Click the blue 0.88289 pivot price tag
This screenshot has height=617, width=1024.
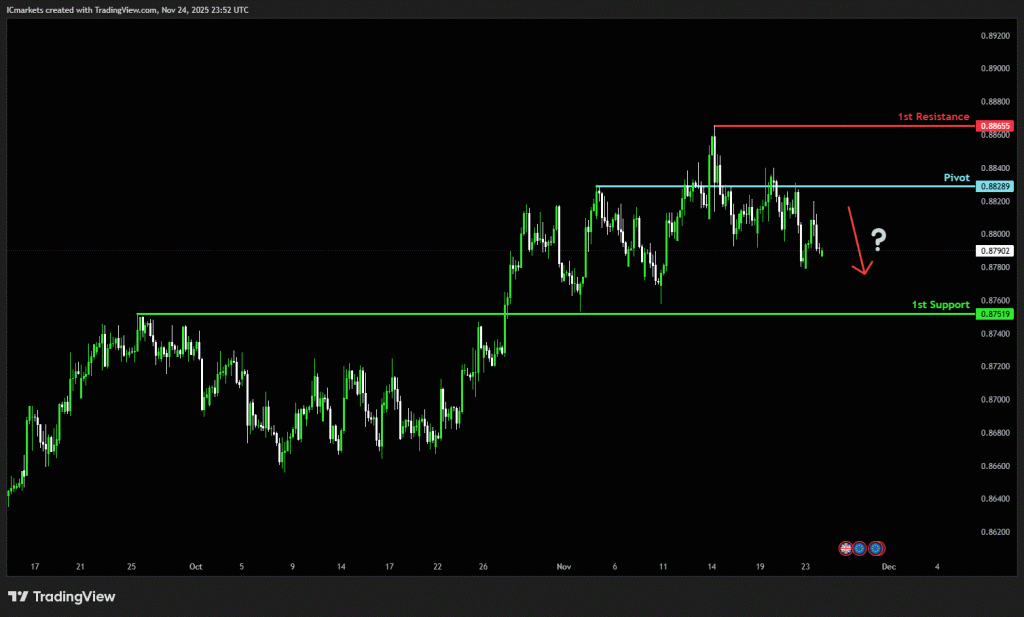996,187
